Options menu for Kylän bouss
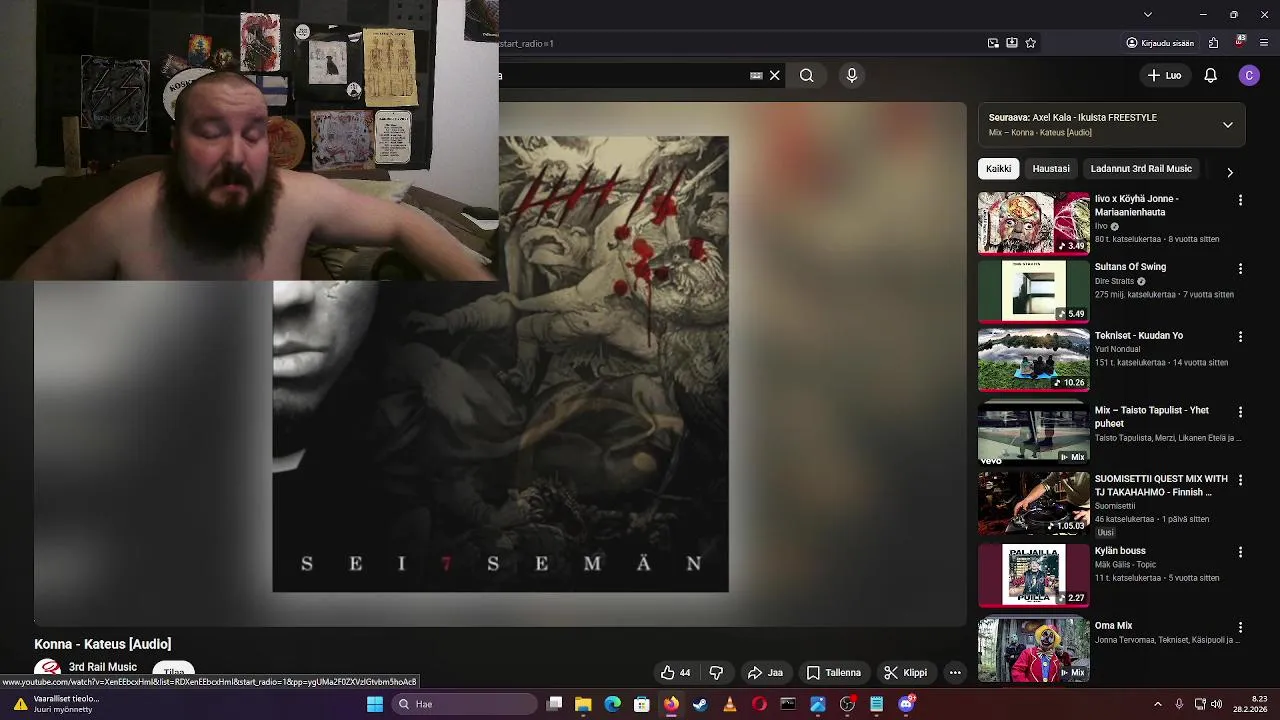This screenshot has height=720, width=1280. [1240, 552]
